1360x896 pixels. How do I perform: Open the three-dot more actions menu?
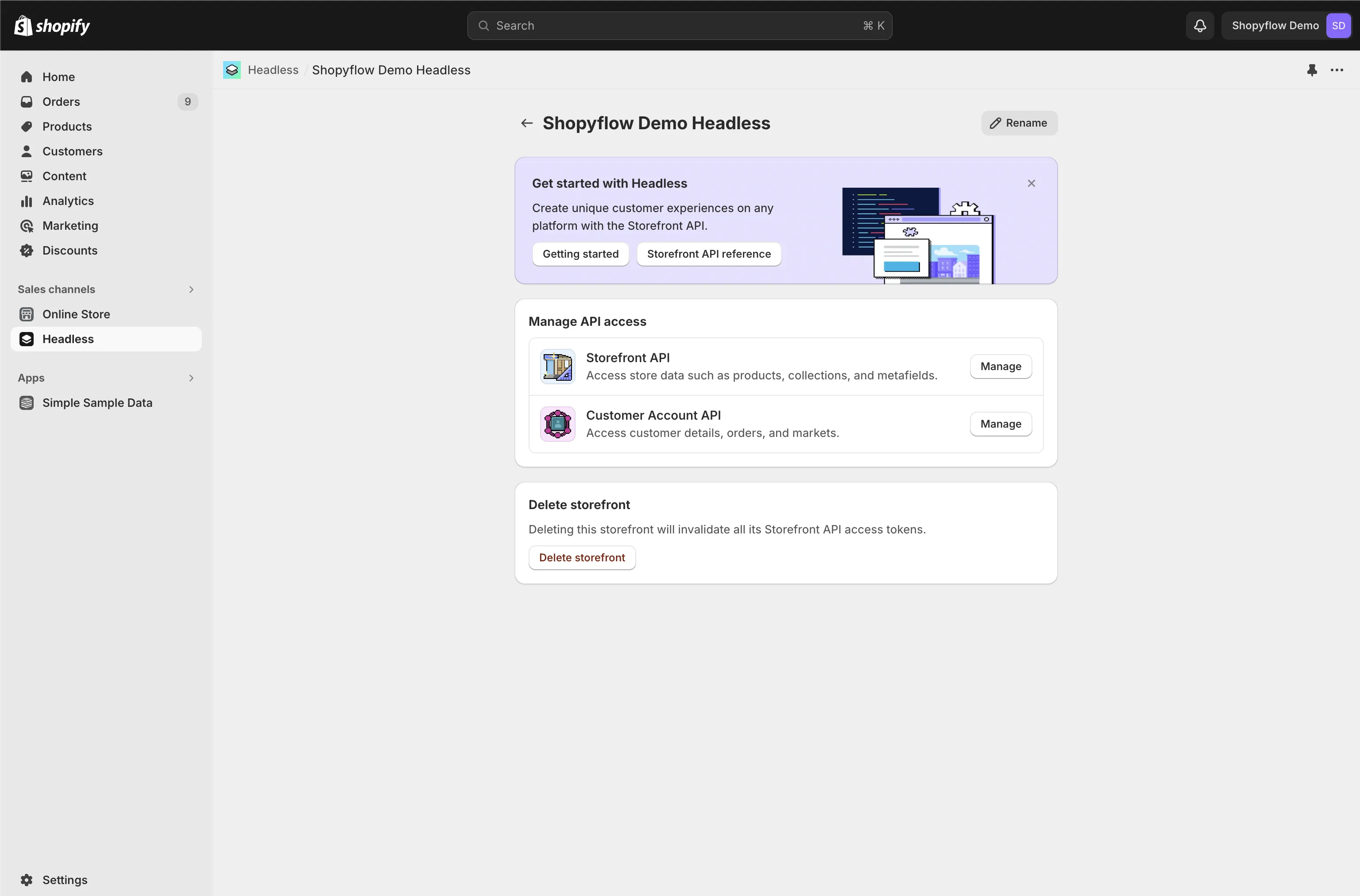point(1337,70)
